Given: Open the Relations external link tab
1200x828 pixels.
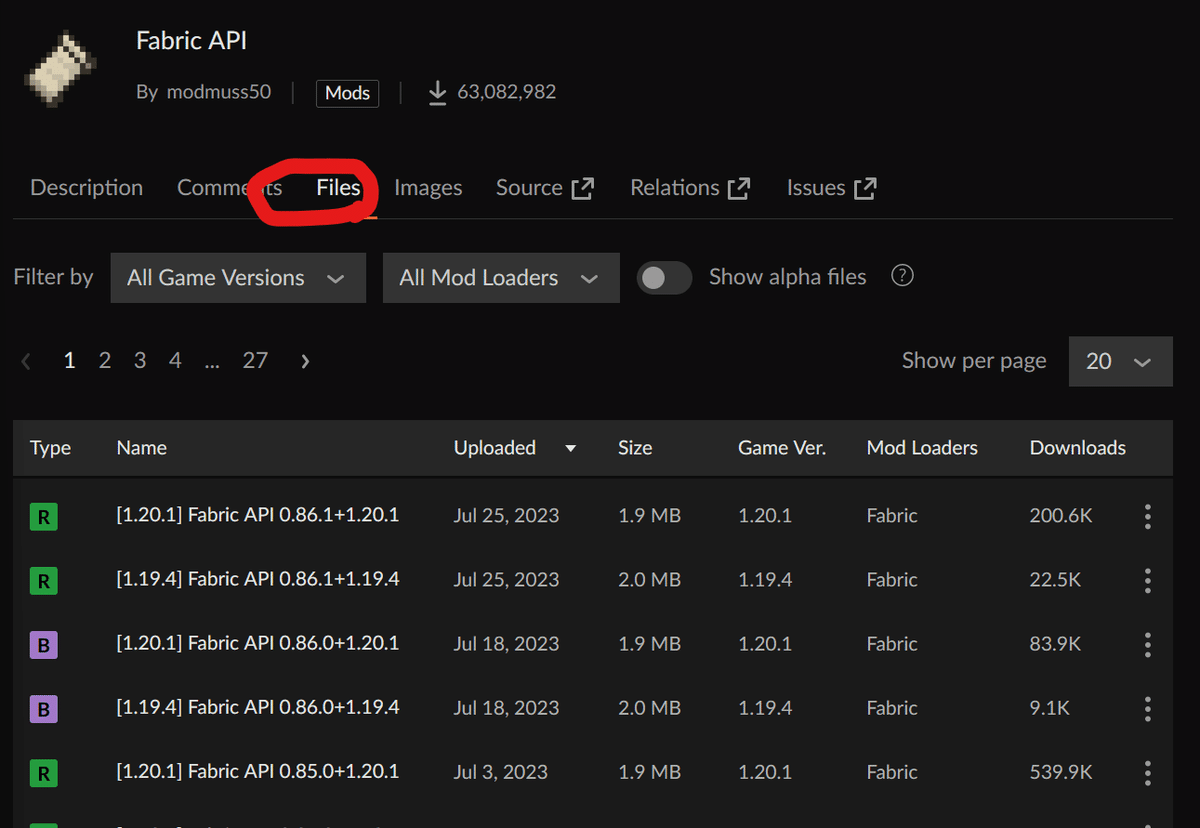Looking at the screenshot, I should coord(690,188).
